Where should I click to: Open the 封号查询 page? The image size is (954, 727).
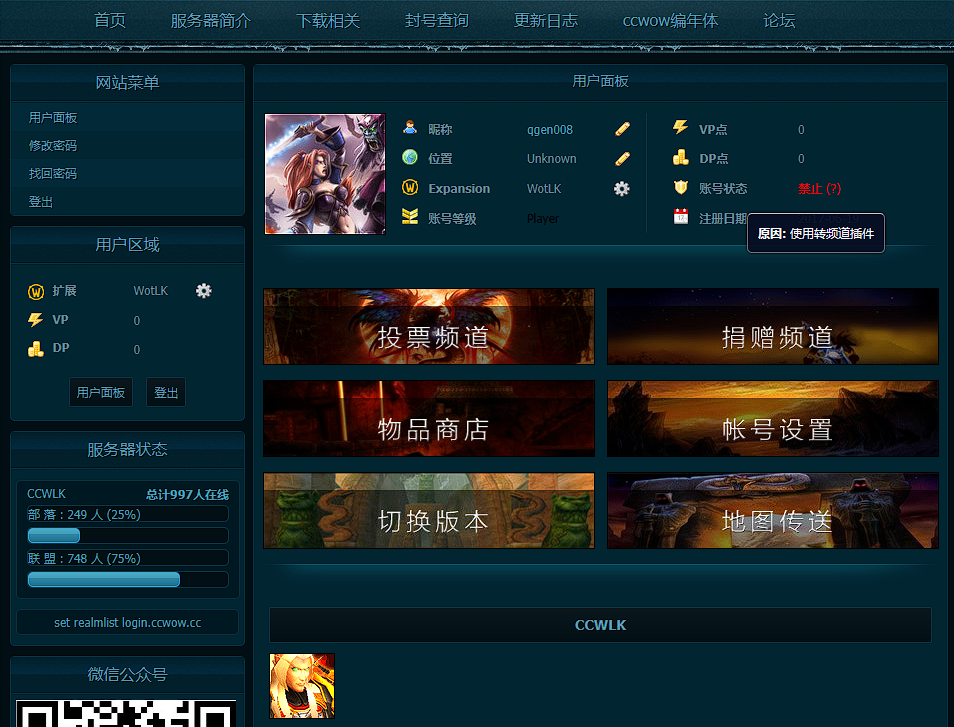[436, 19]
